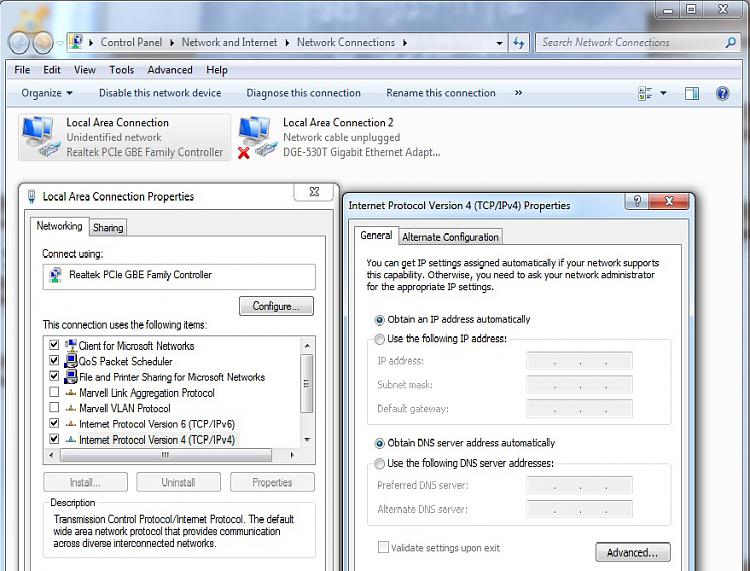Click the search magnifier icon
This screenshot has width=750, height=571.
[x=730, y=43]
